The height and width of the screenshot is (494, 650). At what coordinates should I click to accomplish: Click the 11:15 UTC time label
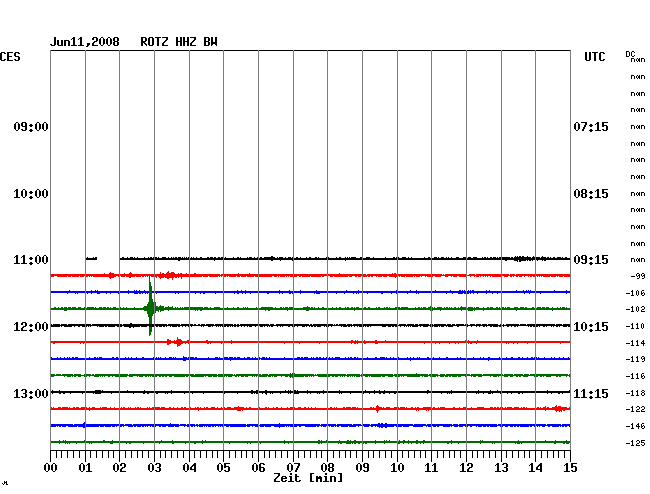[x=591, y=393]
